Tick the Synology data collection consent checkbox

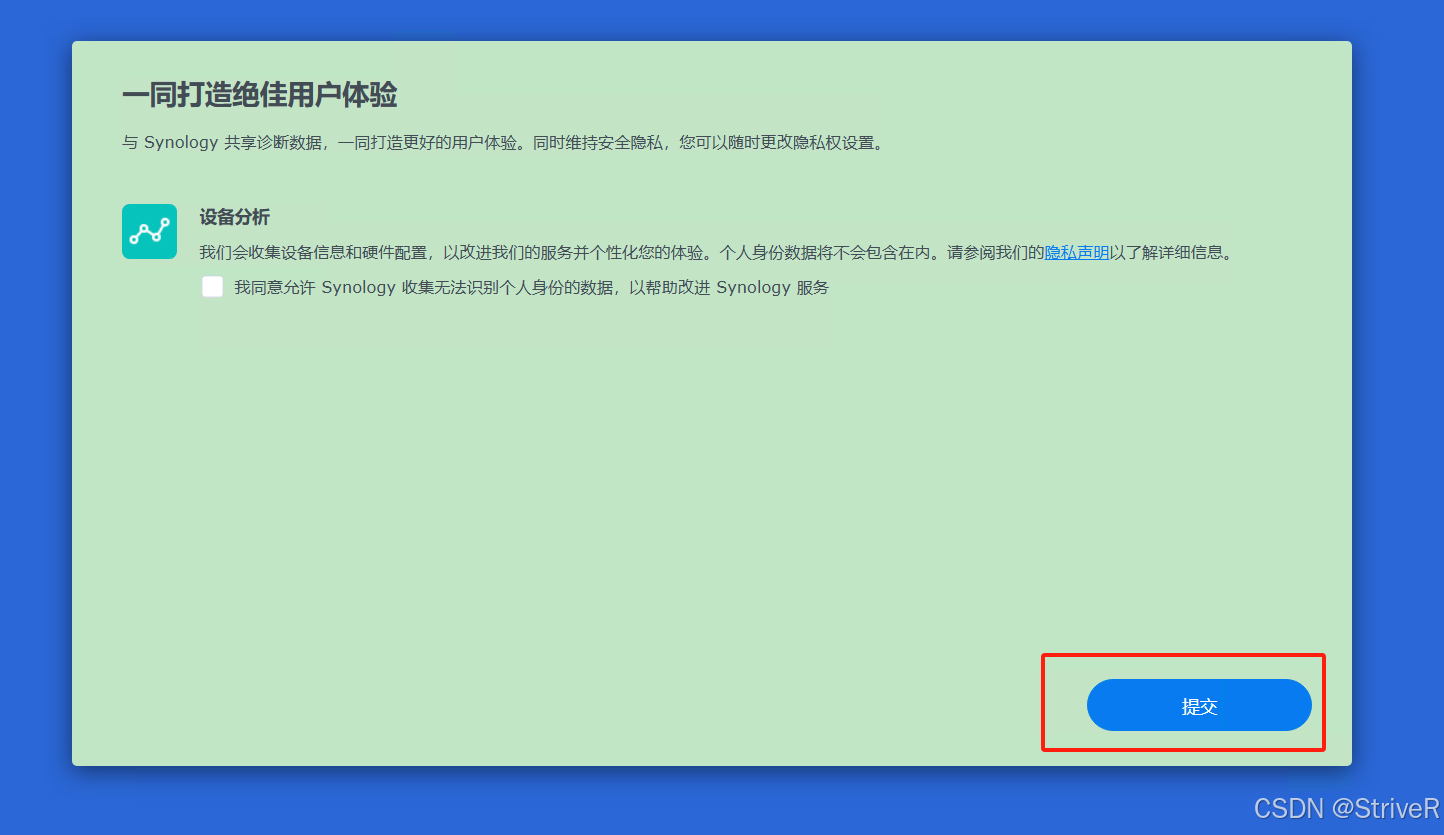(212, 287)
